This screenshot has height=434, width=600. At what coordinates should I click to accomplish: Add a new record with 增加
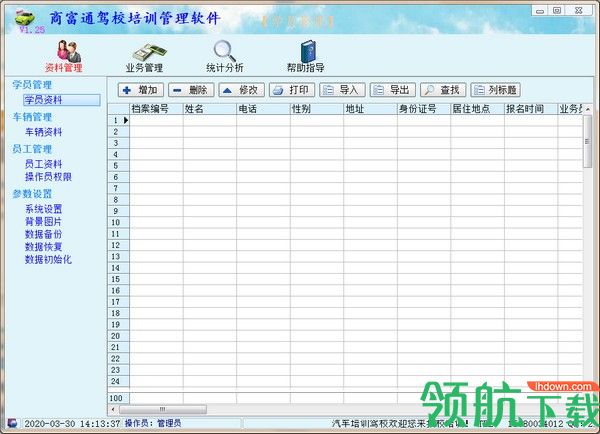click(141, 90)
